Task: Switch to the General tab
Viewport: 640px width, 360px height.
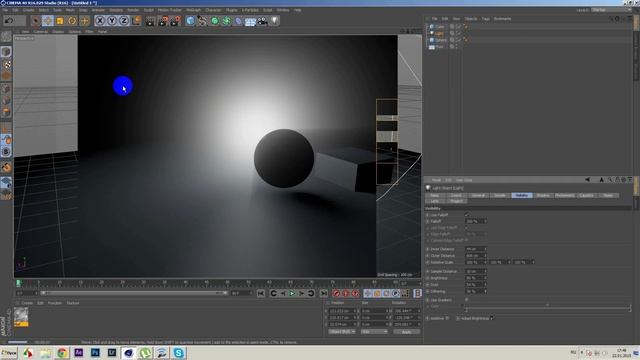Action: pyautogui.click(x=478, y=196)
